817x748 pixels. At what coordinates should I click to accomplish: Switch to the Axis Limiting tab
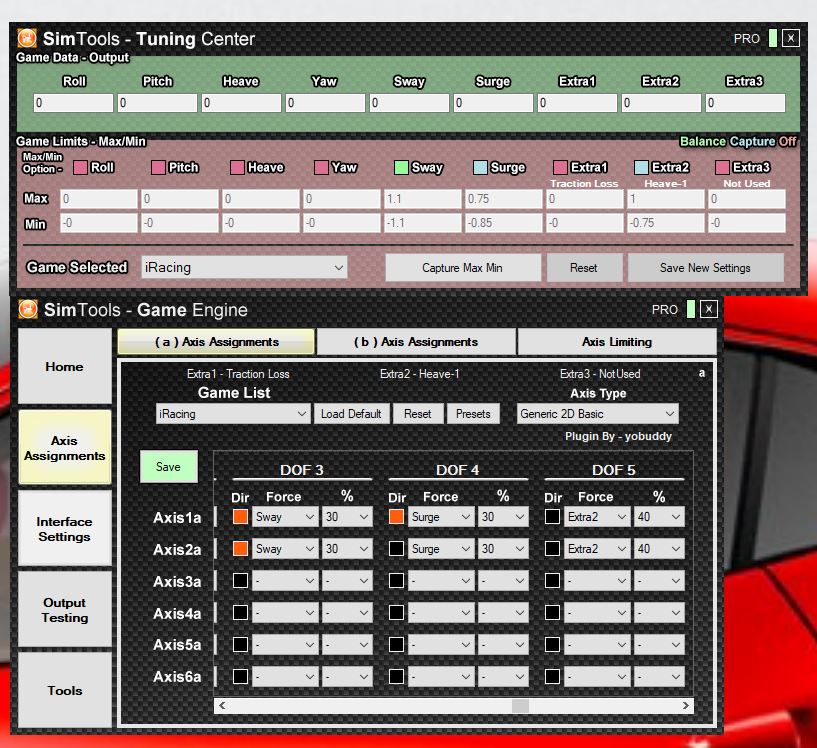[x=617, y=342]
